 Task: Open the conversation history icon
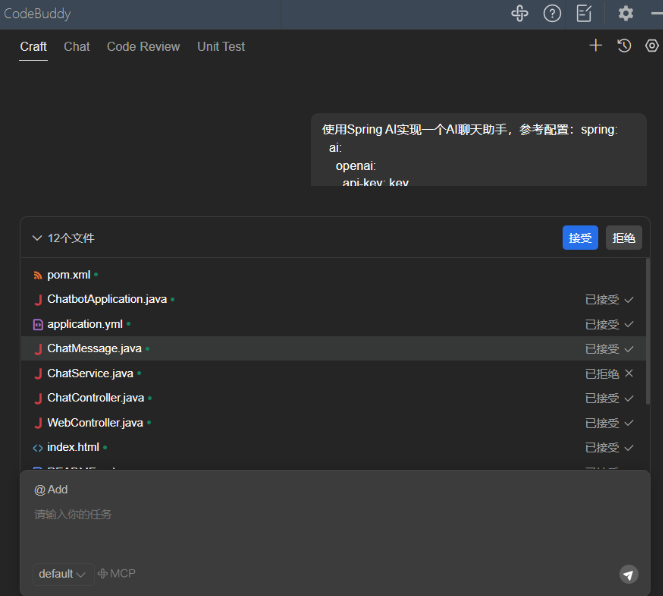coord(624,46)
